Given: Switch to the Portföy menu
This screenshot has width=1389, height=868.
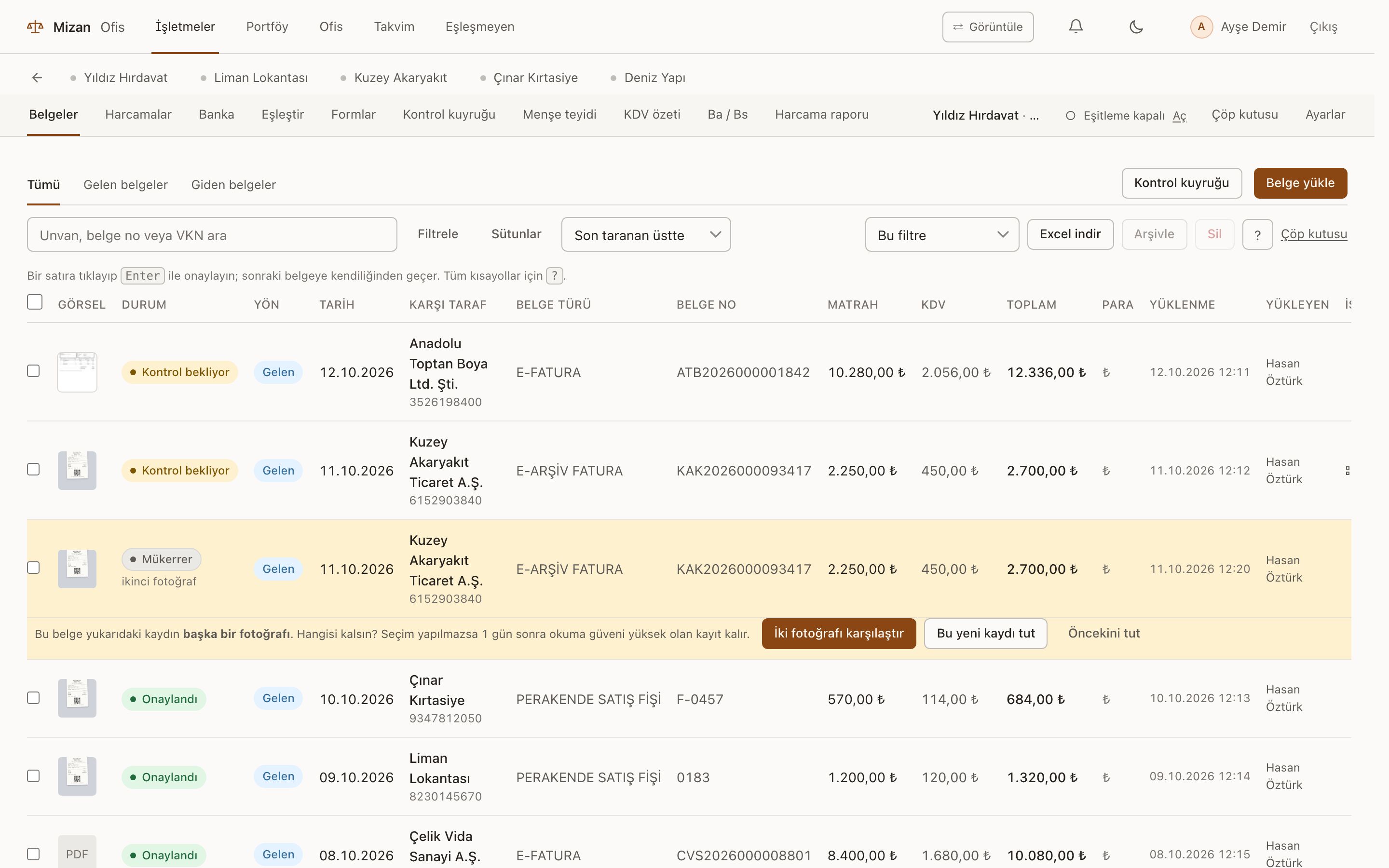Looking at the screenshot, I should (267, 27).
